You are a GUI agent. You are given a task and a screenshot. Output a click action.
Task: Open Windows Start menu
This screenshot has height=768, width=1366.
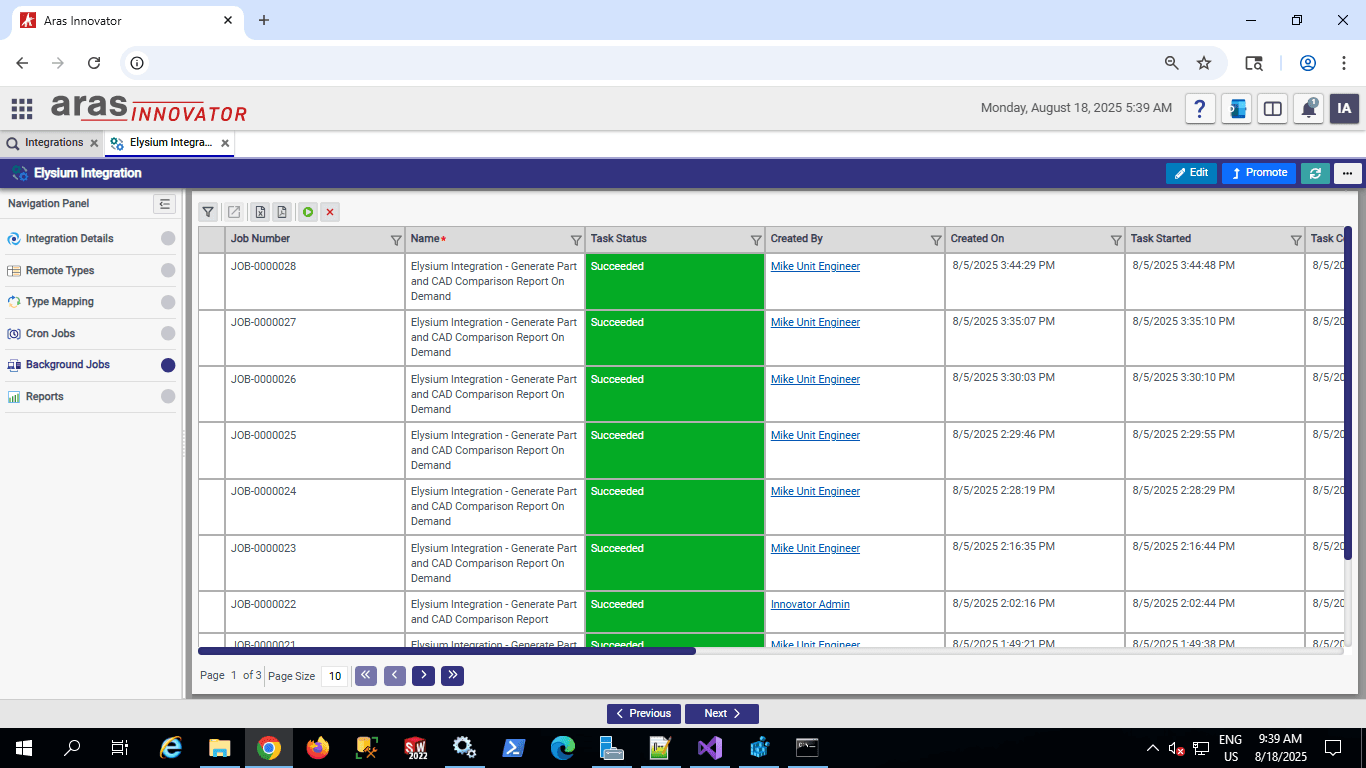pyautogui.click(x=24, y=748)
